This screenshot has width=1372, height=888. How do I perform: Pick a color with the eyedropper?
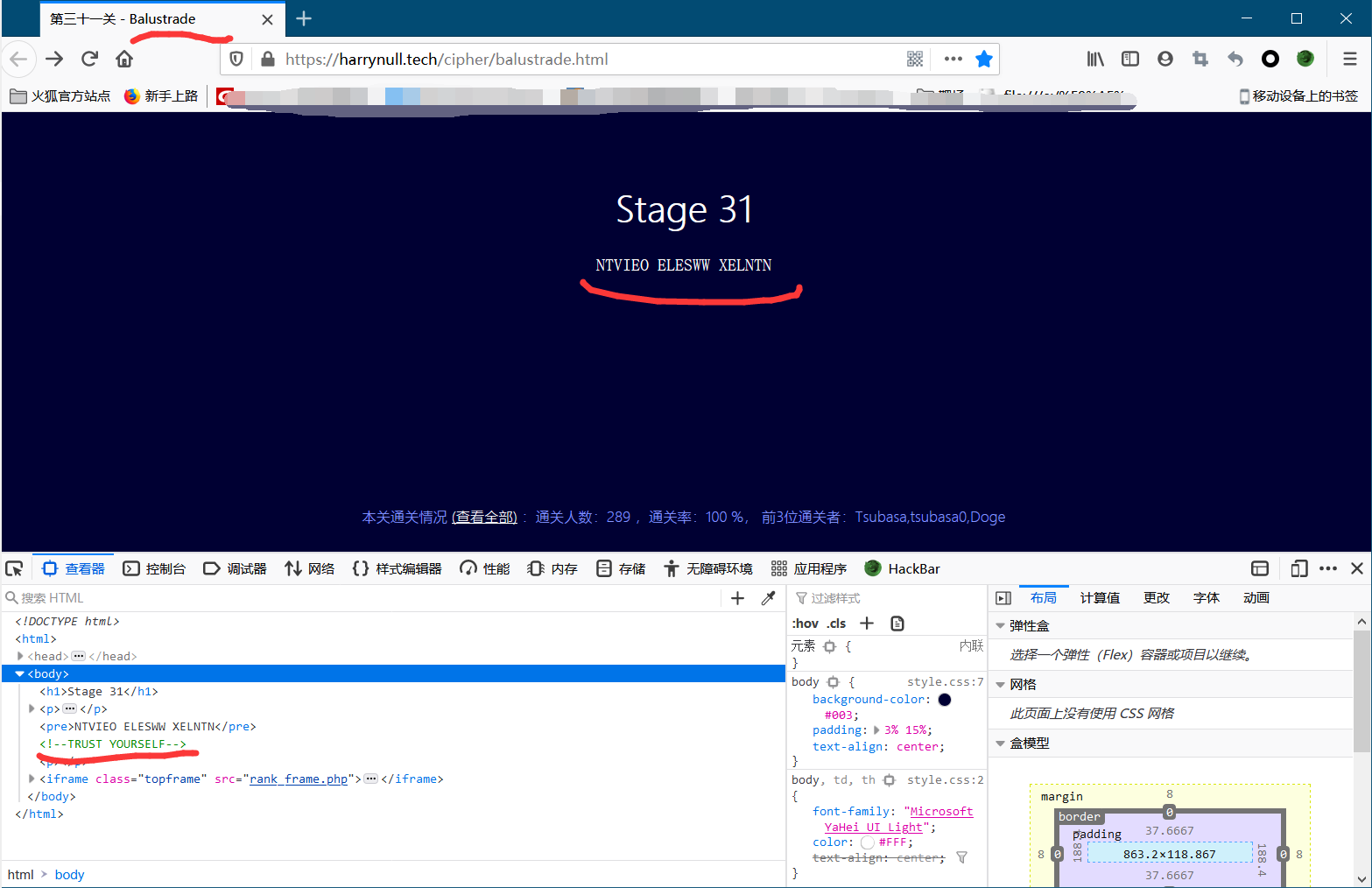pyautogui.click(x=769, y=598)
